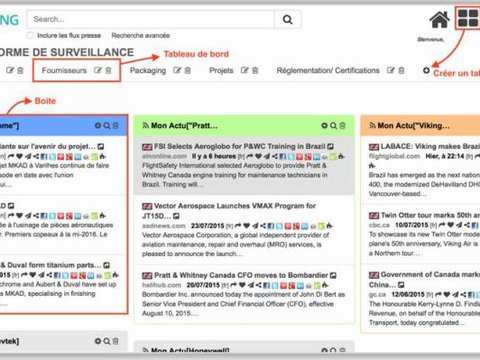Delete the vtek] box via trash
This screenshot has width=480, height=360.
(x=116, y=341)
